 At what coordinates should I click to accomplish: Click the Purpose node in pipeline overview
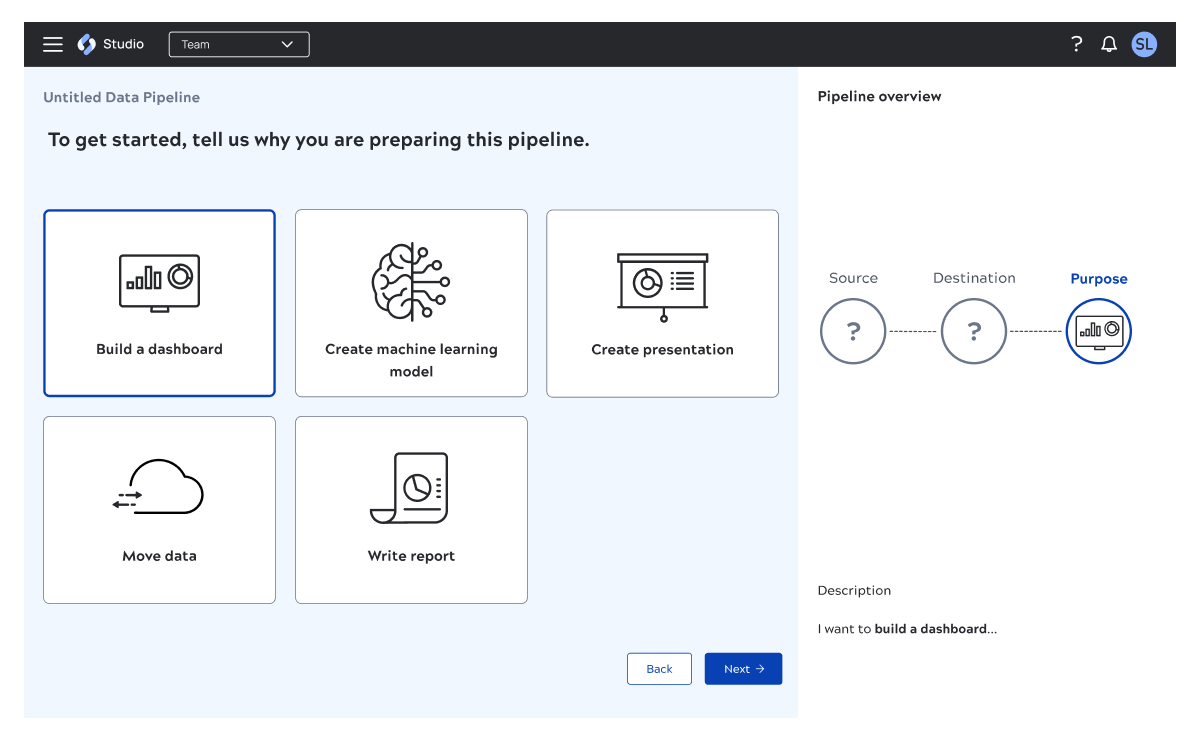click(1098, 331)
